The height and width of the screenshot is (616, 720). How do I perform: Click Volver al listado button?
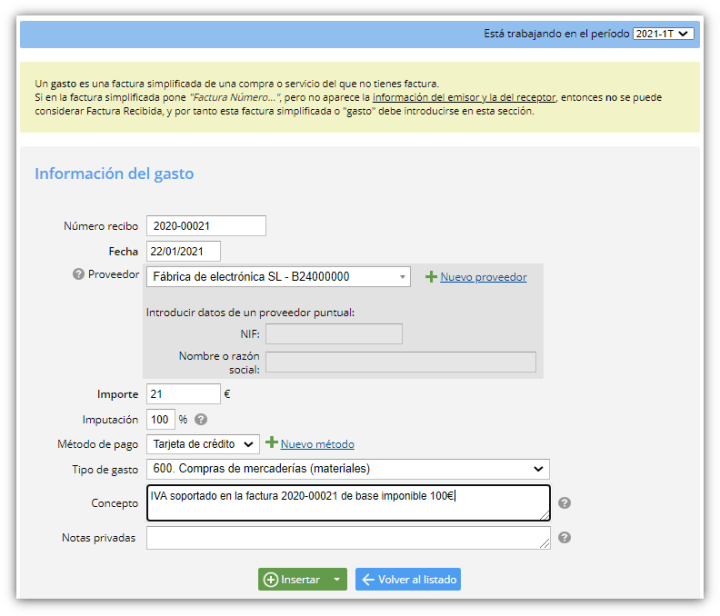click(x=408, y=579)
